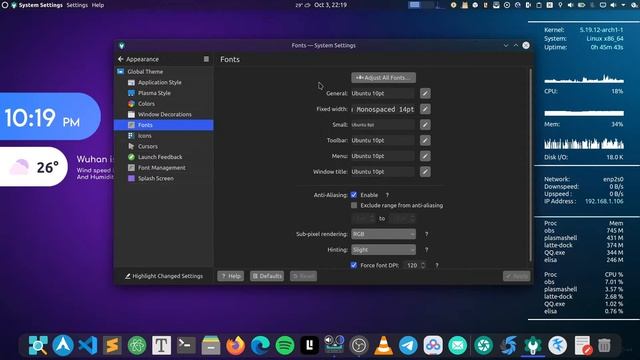
Task: Click the Defaults button
Action: coord(267,276)
